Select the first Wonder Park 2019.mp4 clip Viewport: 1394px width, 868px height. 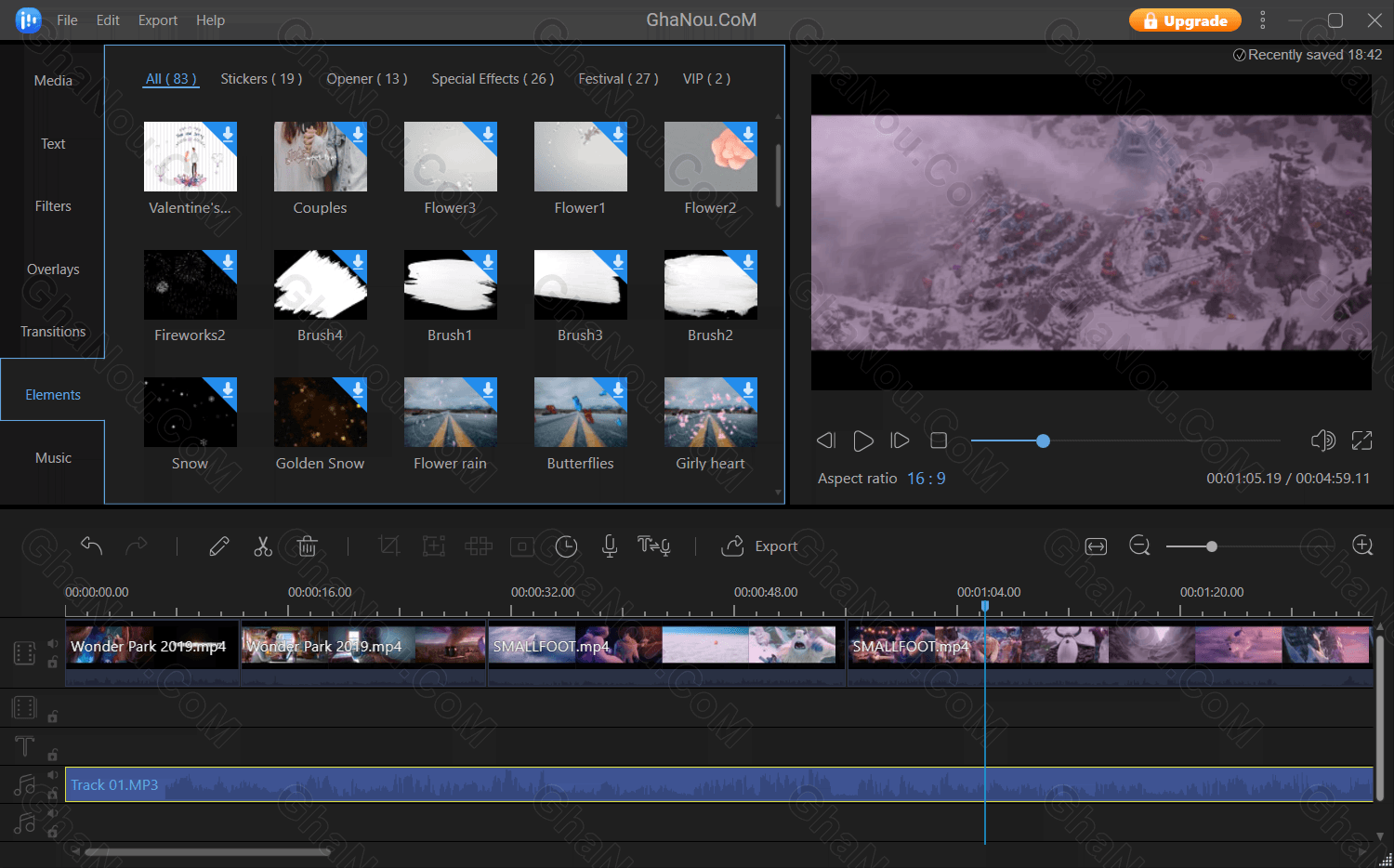pos(152,653)
